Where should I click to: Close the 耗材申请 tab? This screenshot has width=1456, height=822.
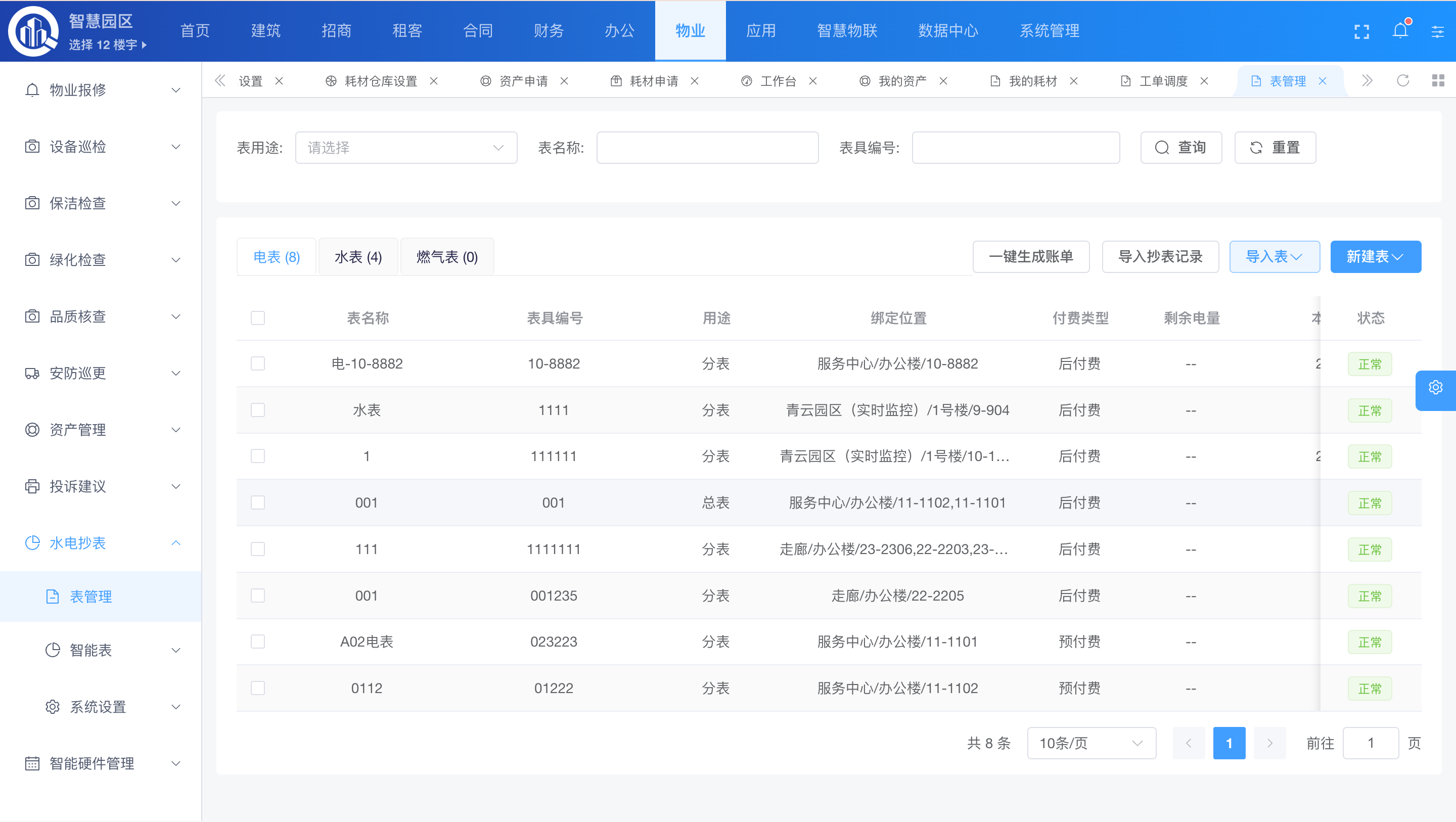(x=695, y=81)
